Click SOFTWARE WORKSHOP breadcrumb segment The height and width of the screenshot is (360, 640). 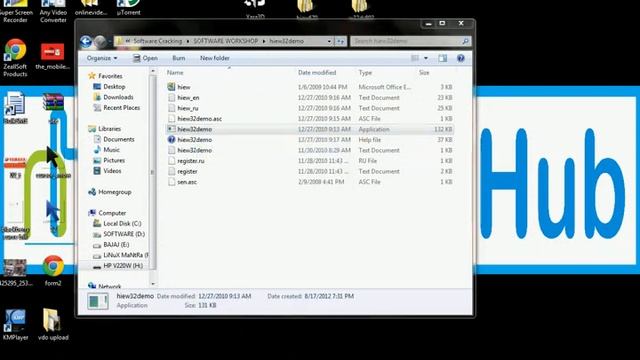[x=226, y=41]
